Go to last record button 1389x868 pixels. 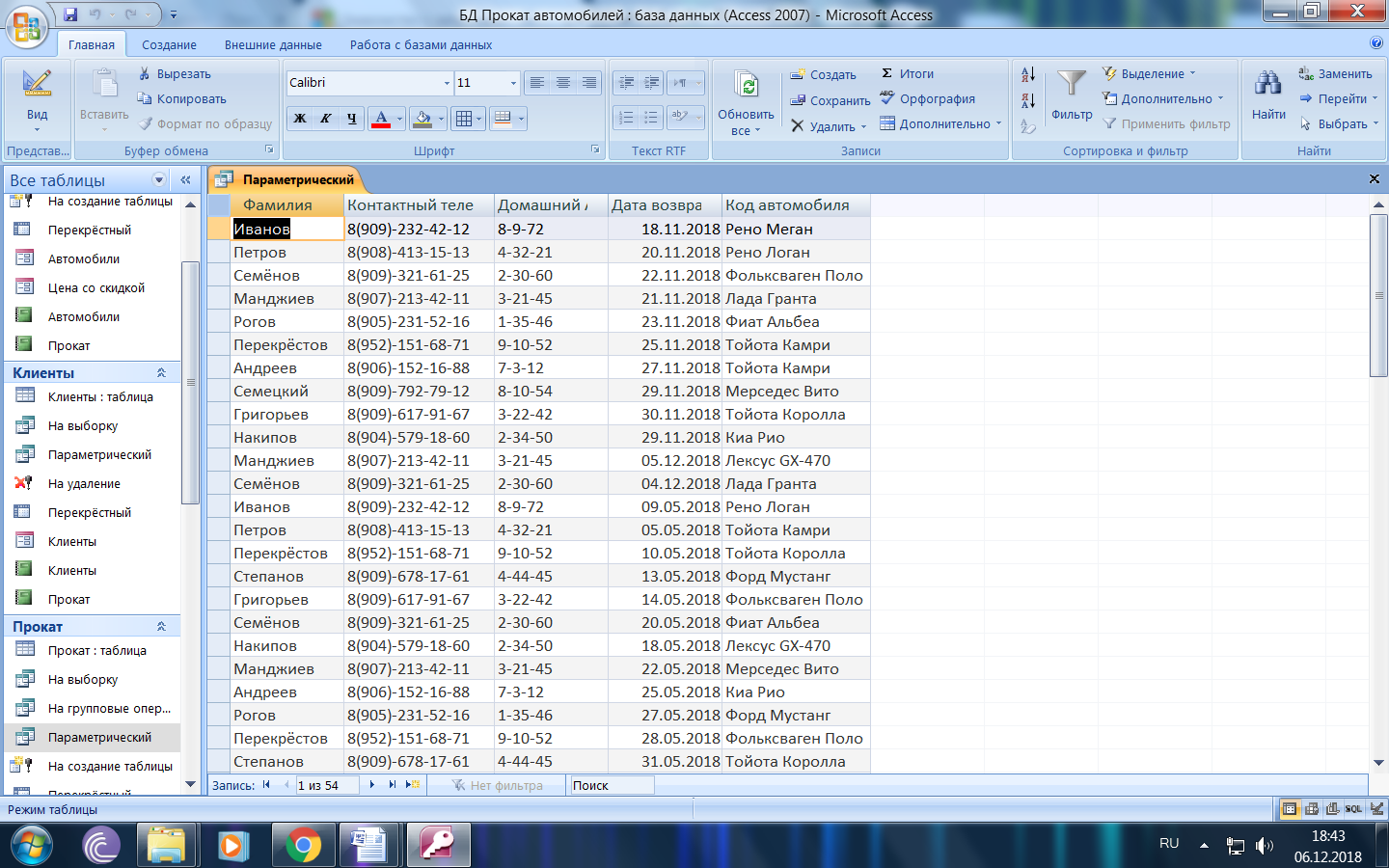(x=392, y=785)
